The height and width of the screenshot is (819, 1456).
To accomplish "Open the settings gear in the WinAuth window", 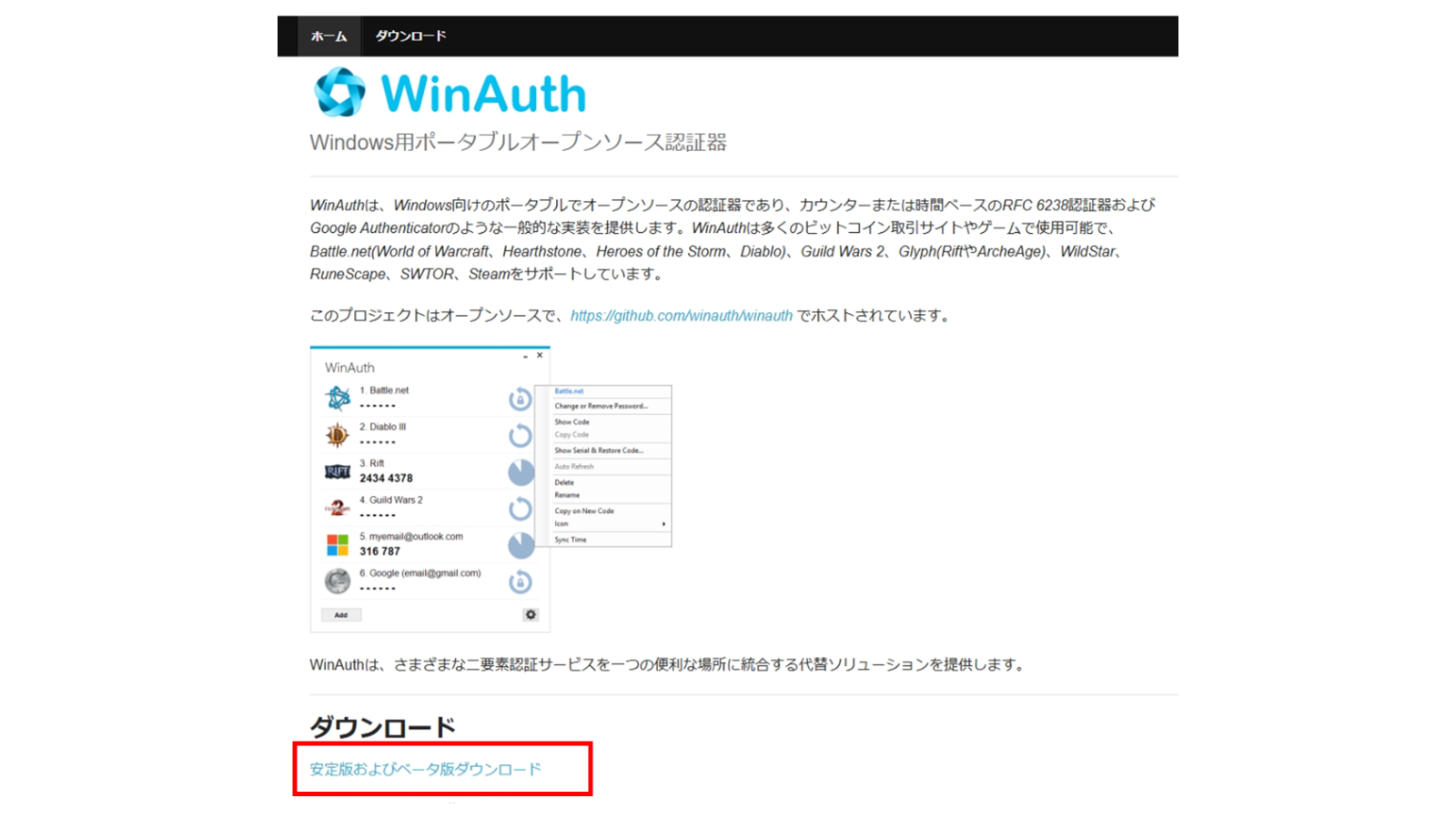I will tap(531, 615).
